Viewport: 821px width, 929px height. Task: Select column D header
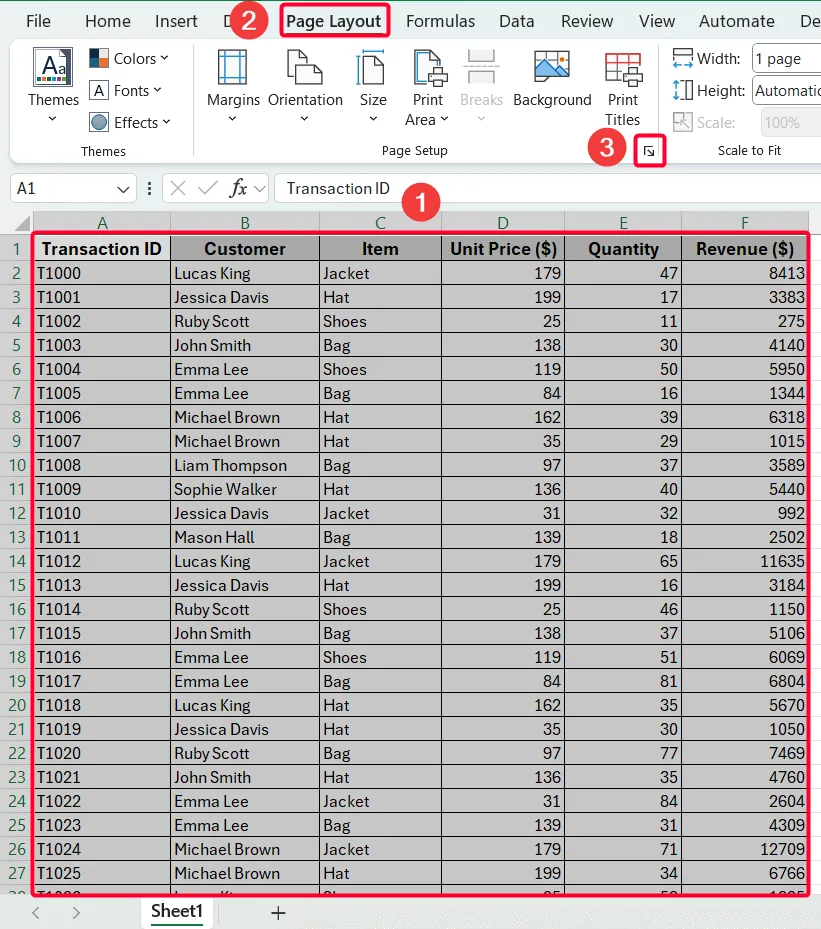pyautogui.click(x=503, y=223)
